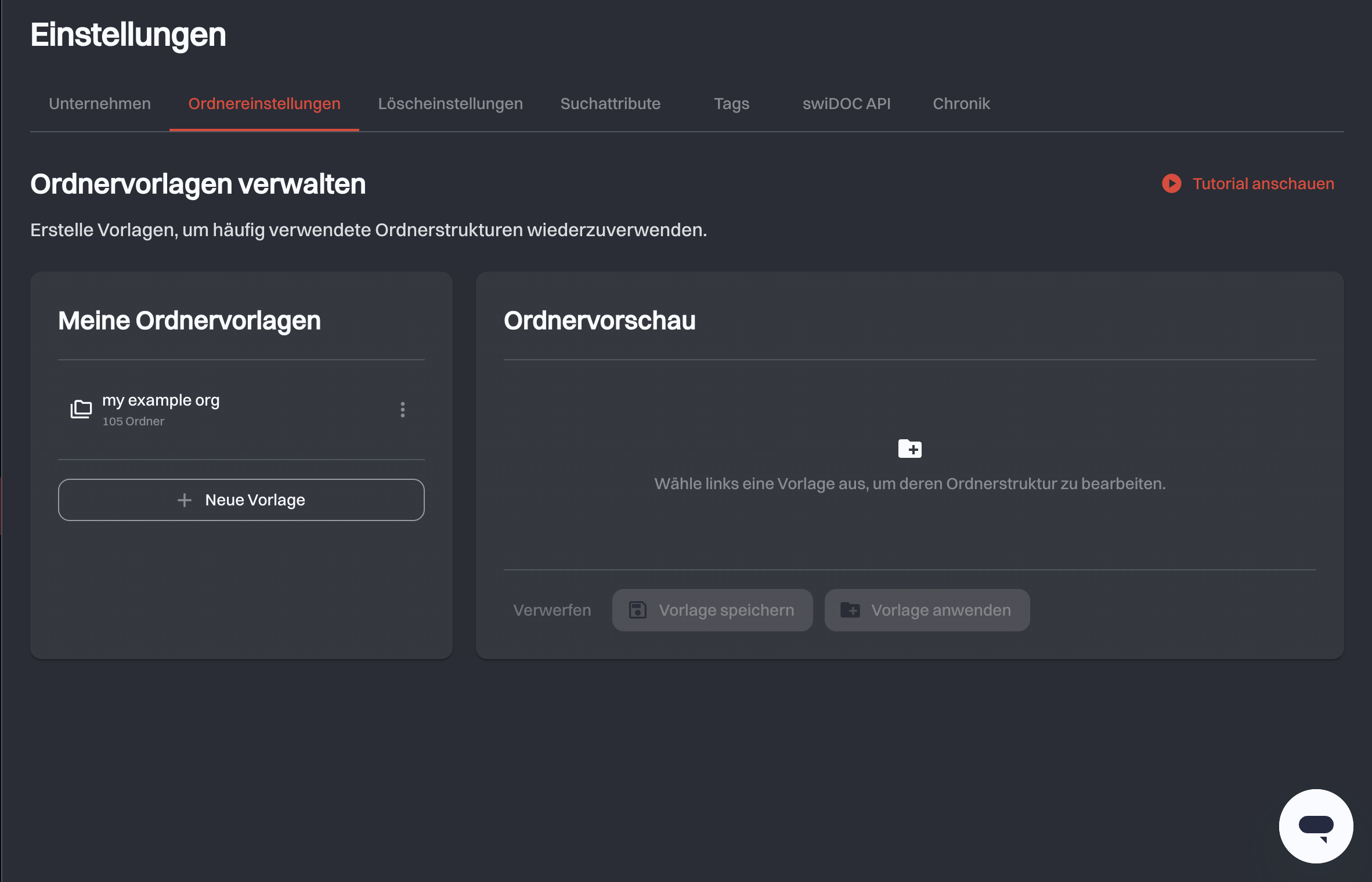Click Vorlage anwenden button

(927, 610)
